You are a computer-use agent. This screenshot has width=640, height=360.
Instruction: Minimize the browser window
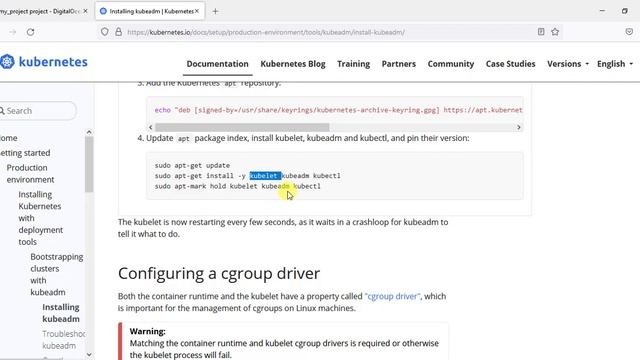coord(602,11)
